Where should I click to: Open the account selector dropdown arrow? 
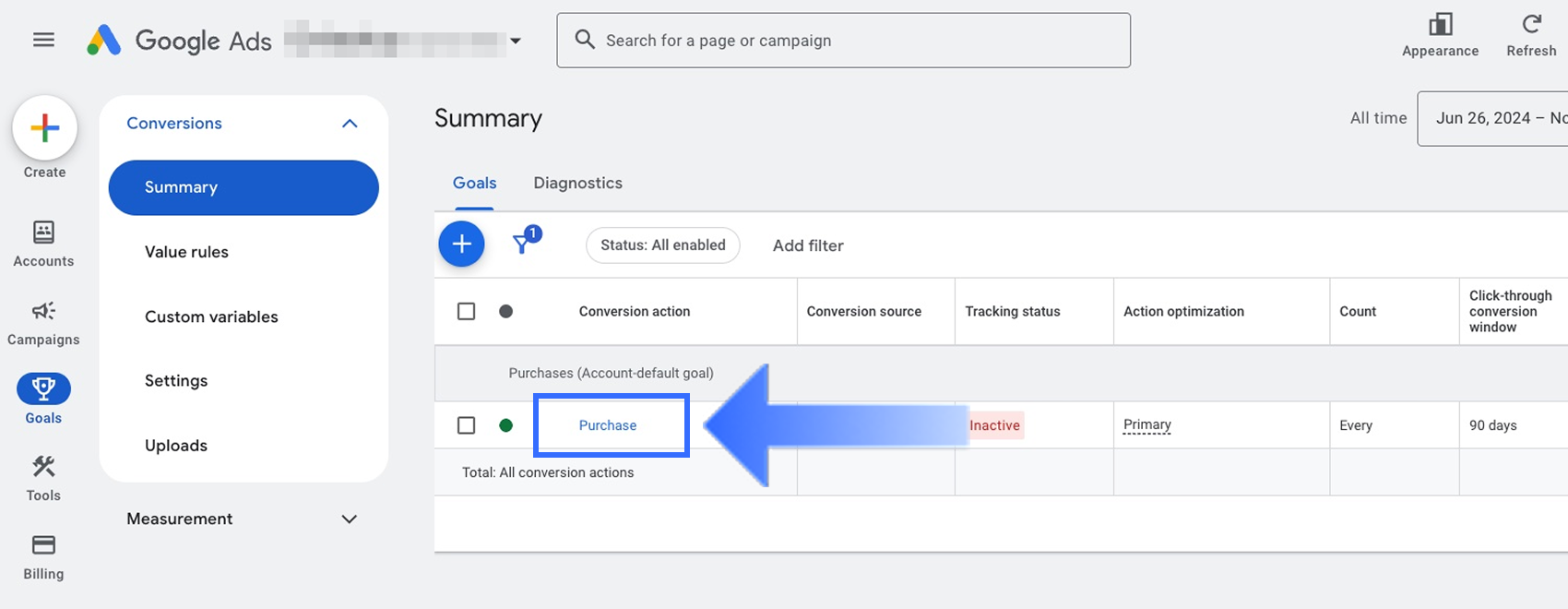(516, 41)
